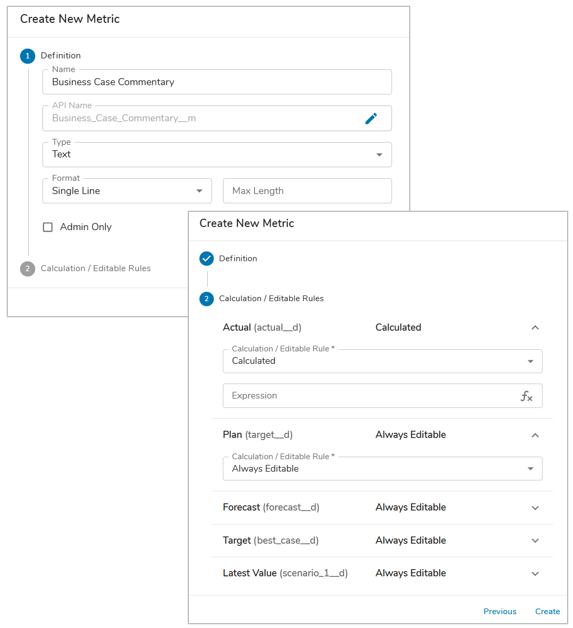
Task: Click the pencil icon to edit API Name
Action: tap(371, 119)
